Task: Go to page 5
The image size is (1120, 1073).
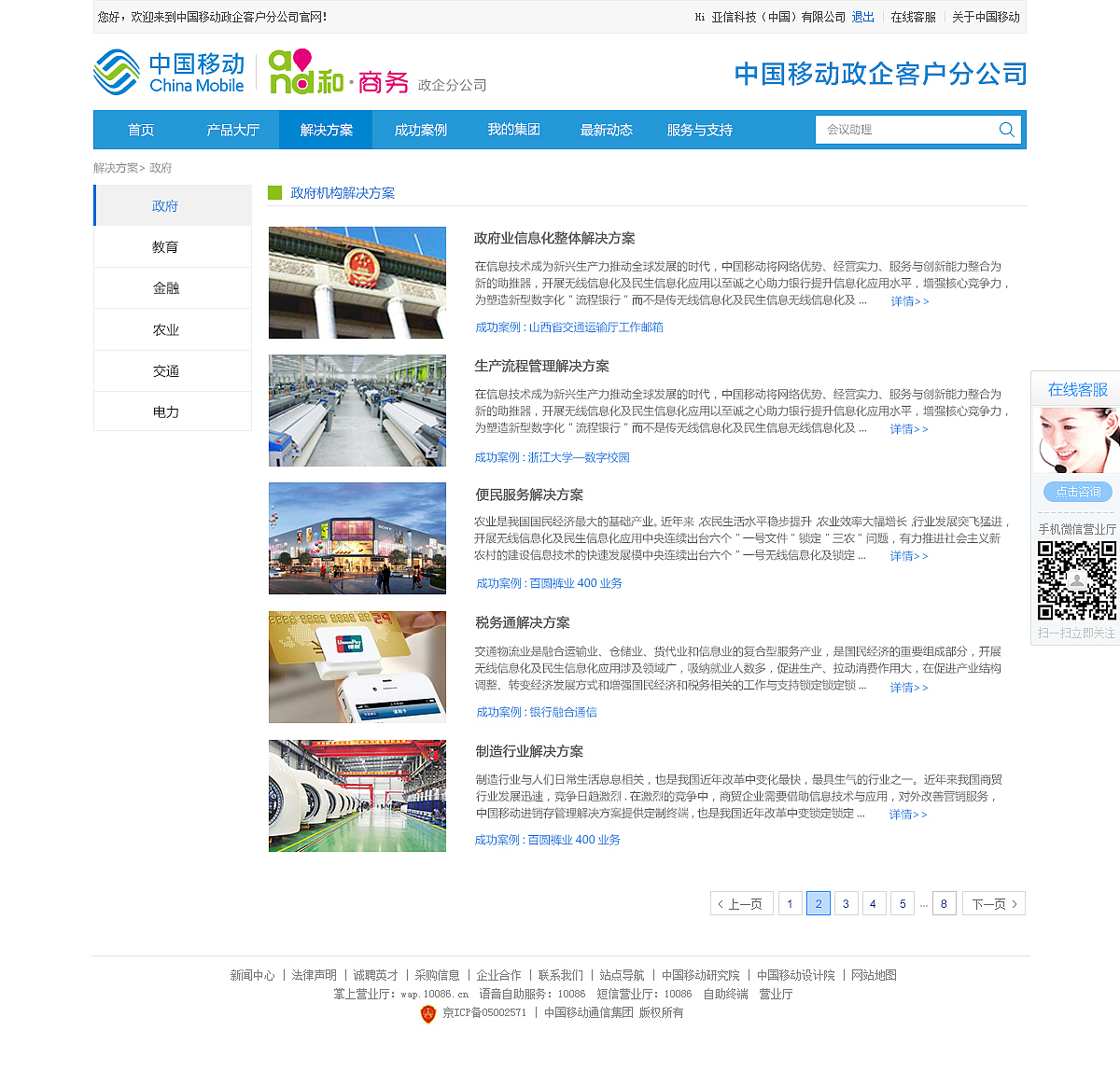Action: (903, 903)
